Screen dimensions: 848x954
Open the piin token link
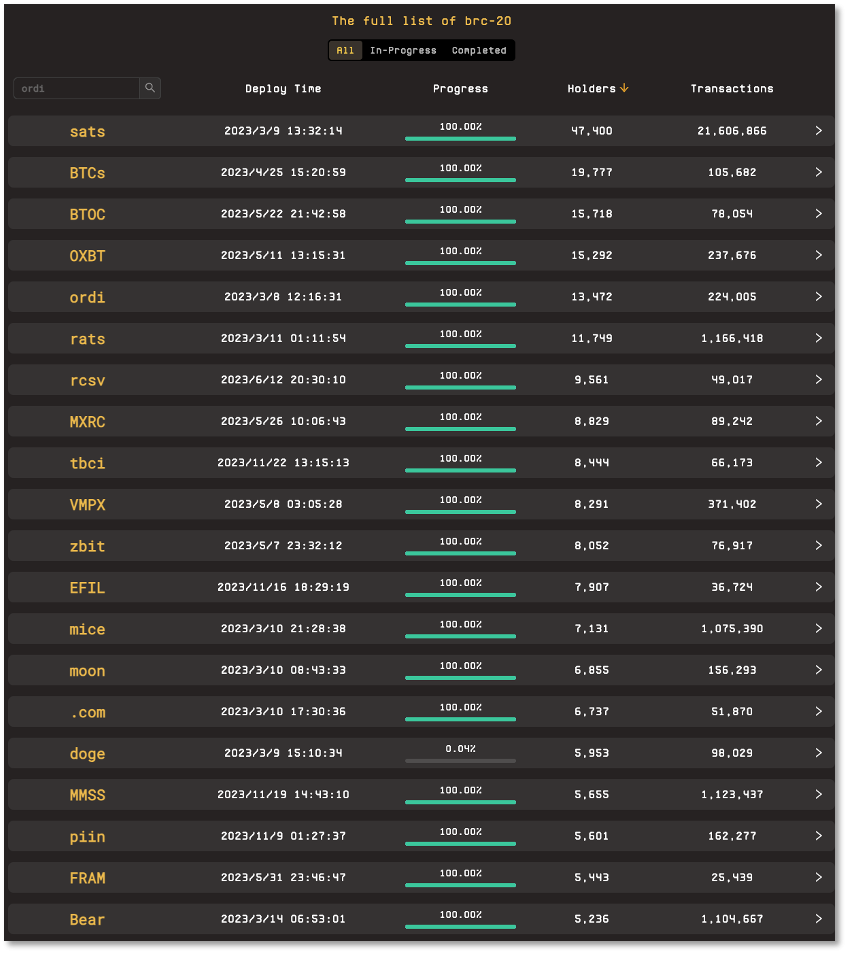pyautogui.click(x=87, y=837)
